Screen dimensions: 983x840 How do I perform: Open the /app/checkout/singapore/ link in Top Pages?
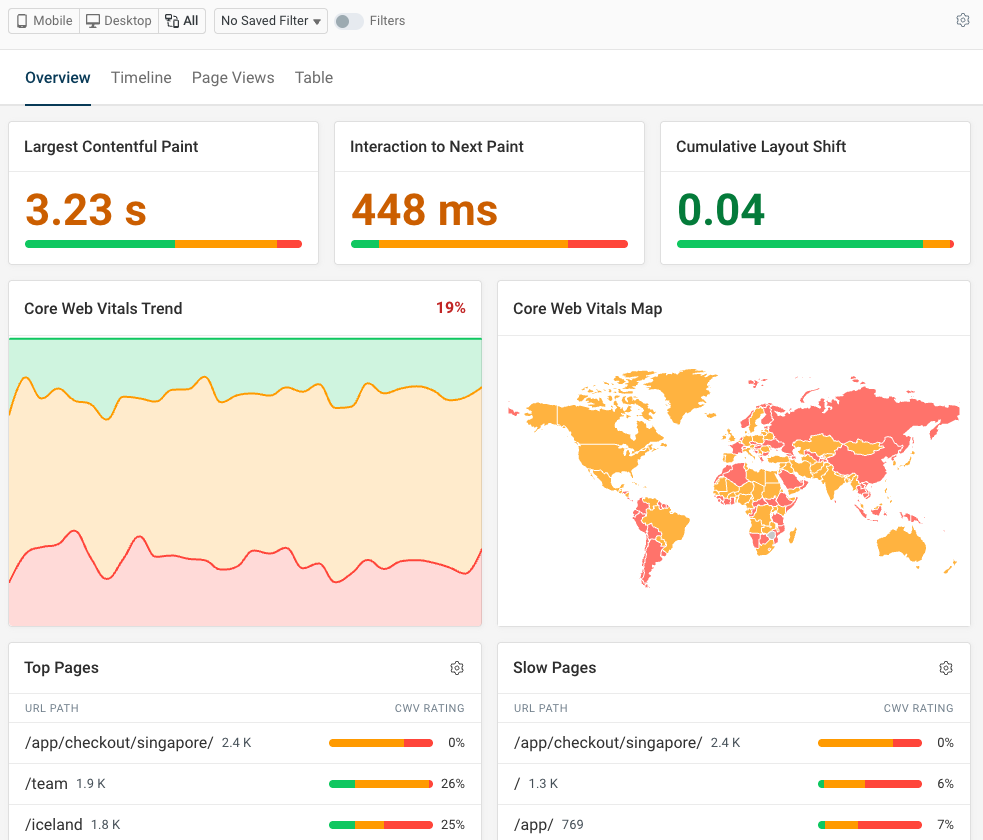pos(117,742)
